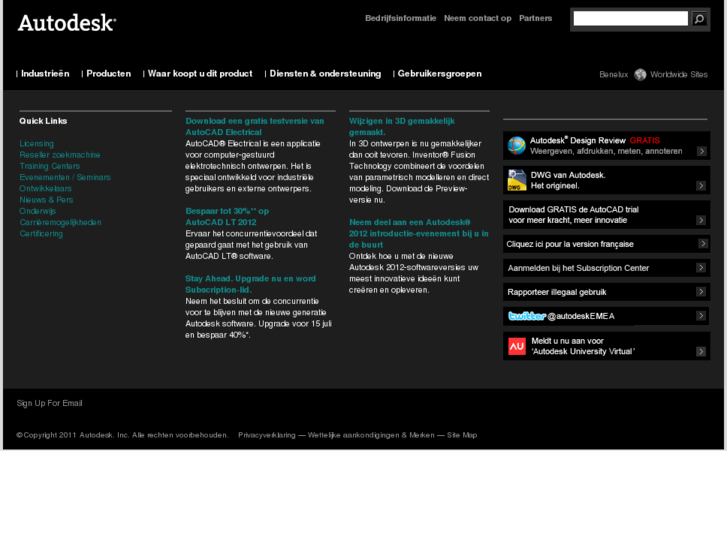Click Wijzigen in 3D gemakkelijk headline
Viewport: 727px width, 545px height.
point(402,127)
